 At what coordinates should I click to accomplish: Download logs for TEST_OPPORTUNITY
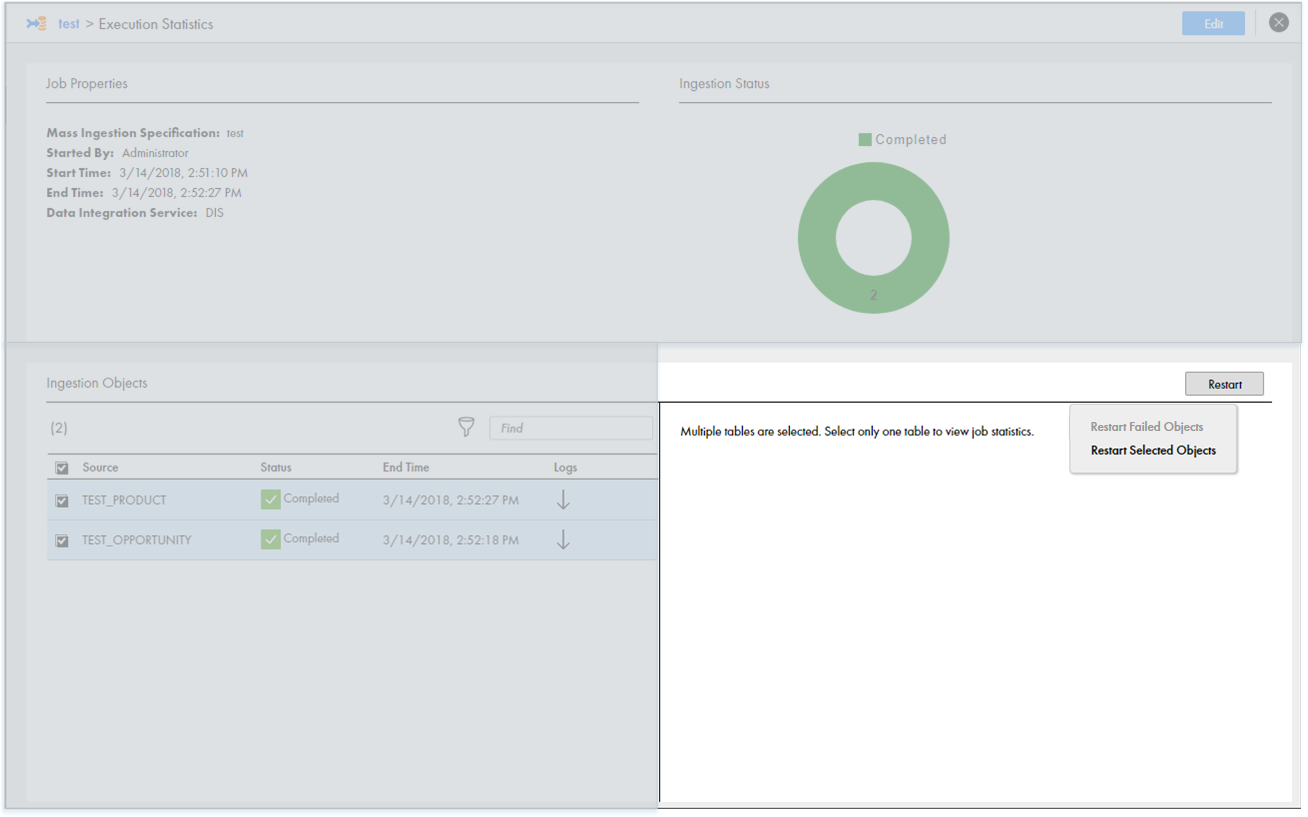pos(563,540)
